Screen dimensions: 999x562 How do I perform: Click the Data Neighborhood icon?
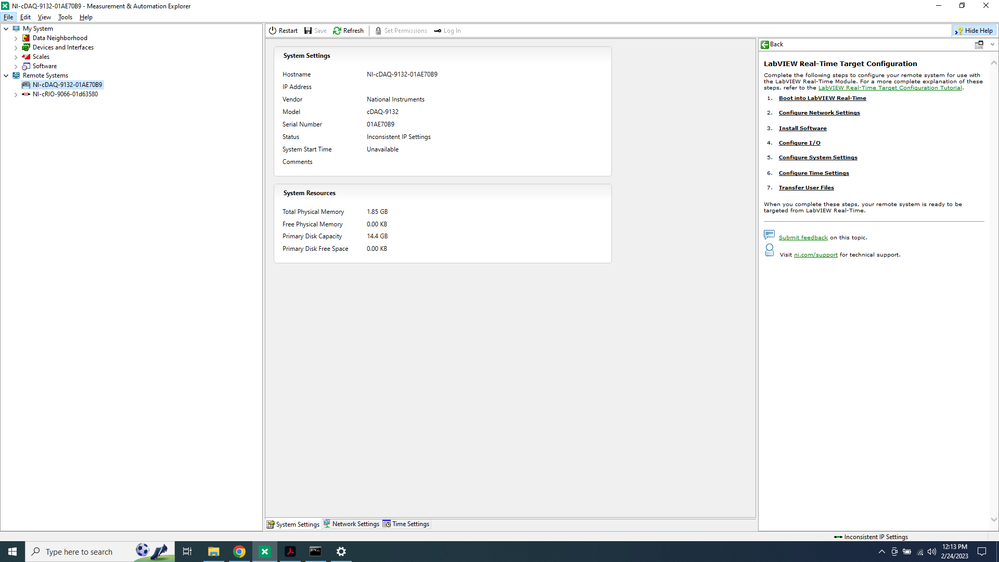click(26, 38)
